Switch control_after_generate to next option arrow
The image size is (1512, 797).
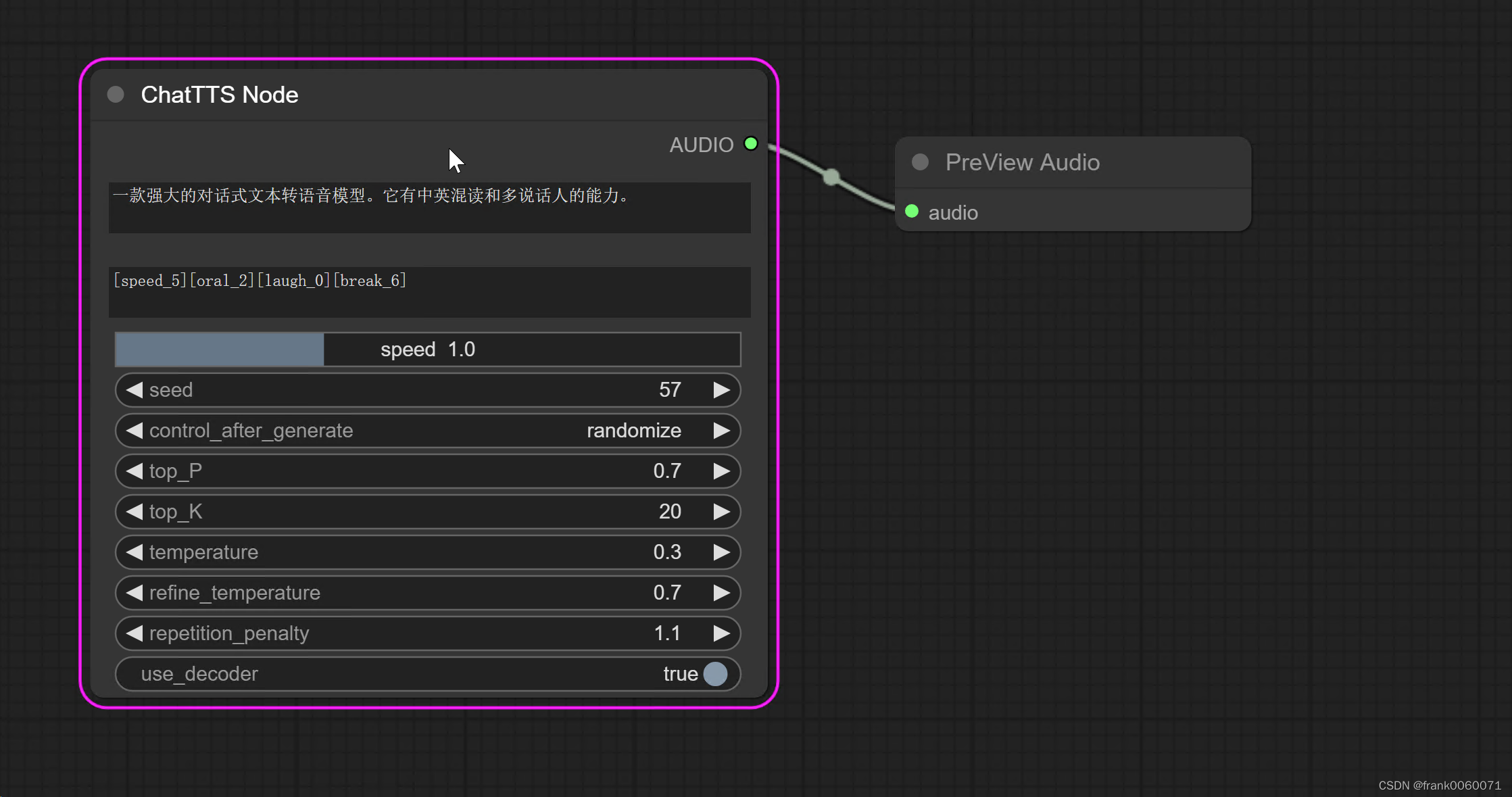722,431
